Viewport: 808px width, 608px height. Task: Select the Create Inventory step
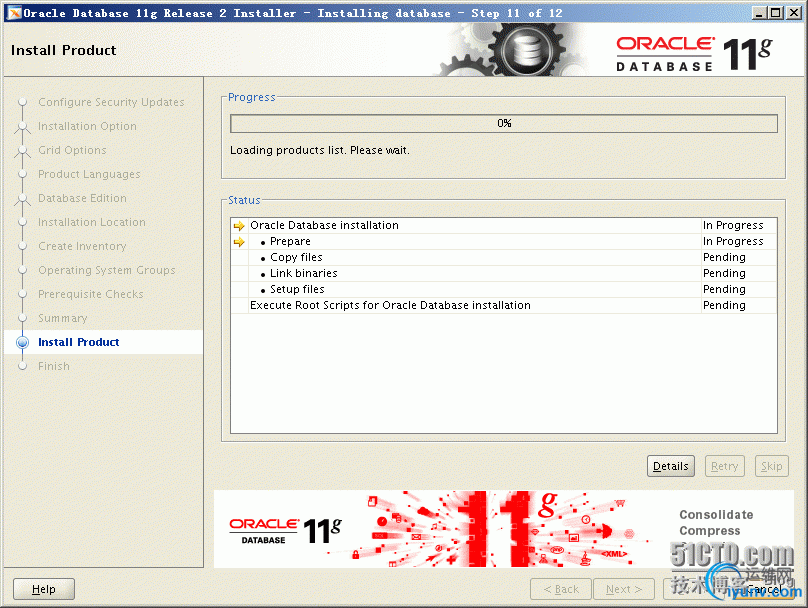point(82,246)
